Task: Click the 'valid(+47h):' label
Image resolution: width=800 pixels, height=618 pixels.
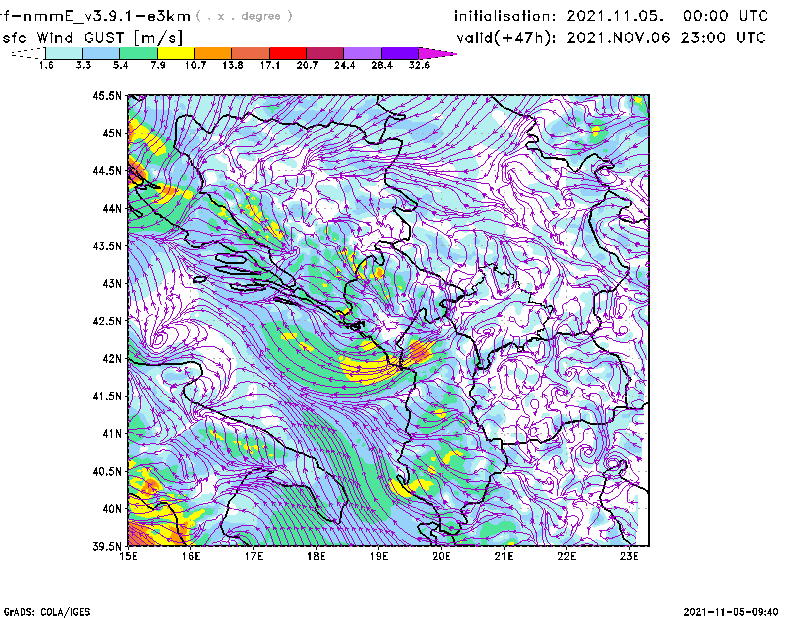Action: coord(506,38)
